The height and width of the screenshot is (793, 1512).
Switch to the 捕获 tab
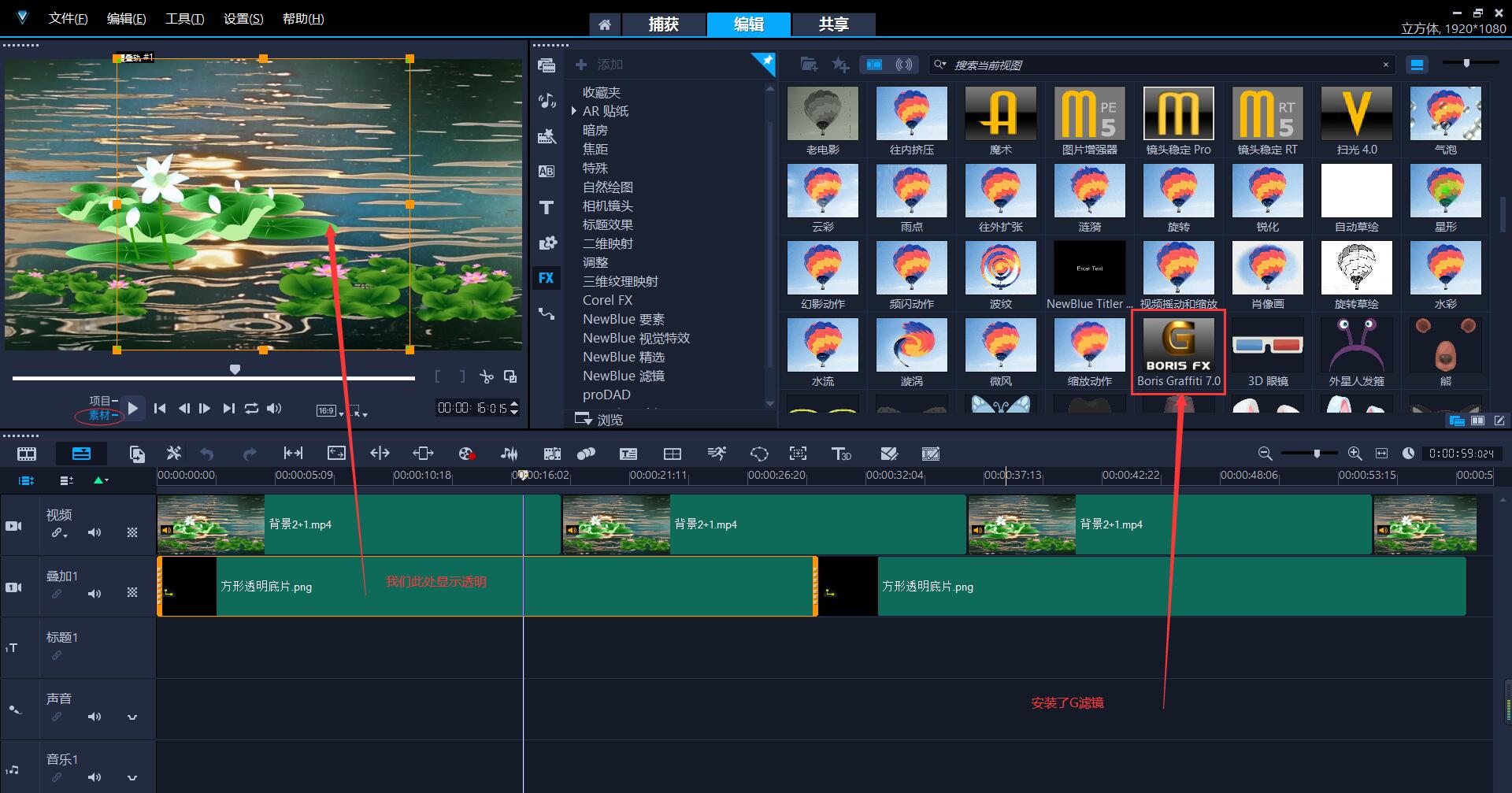click(664, 24)
